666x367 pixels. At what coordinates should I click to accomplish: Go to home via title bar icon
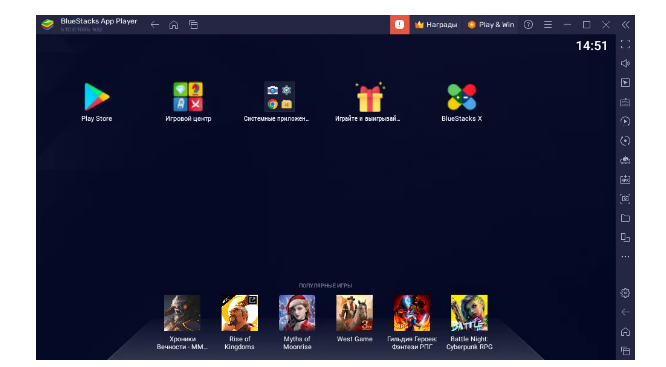174,25
